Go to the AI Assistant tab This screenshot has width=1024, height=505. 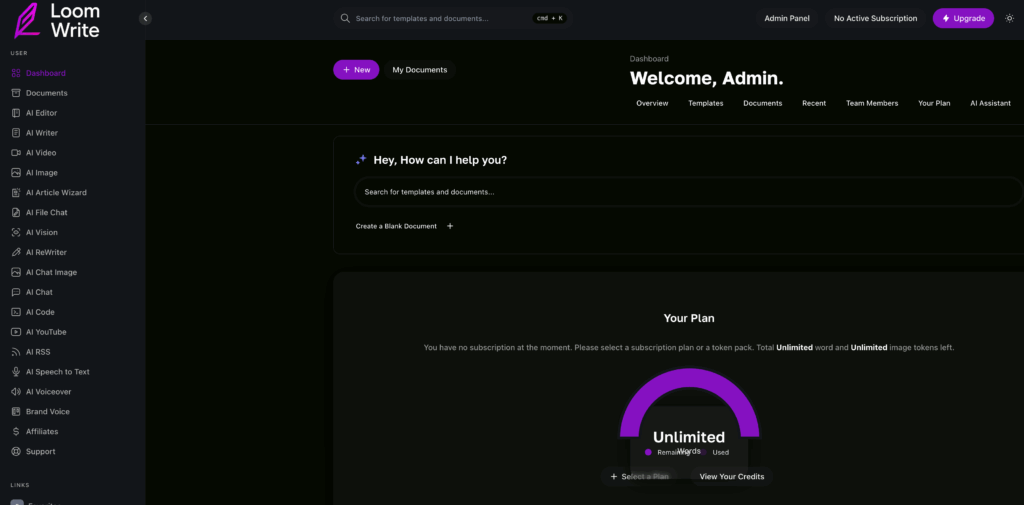point(990,103)
